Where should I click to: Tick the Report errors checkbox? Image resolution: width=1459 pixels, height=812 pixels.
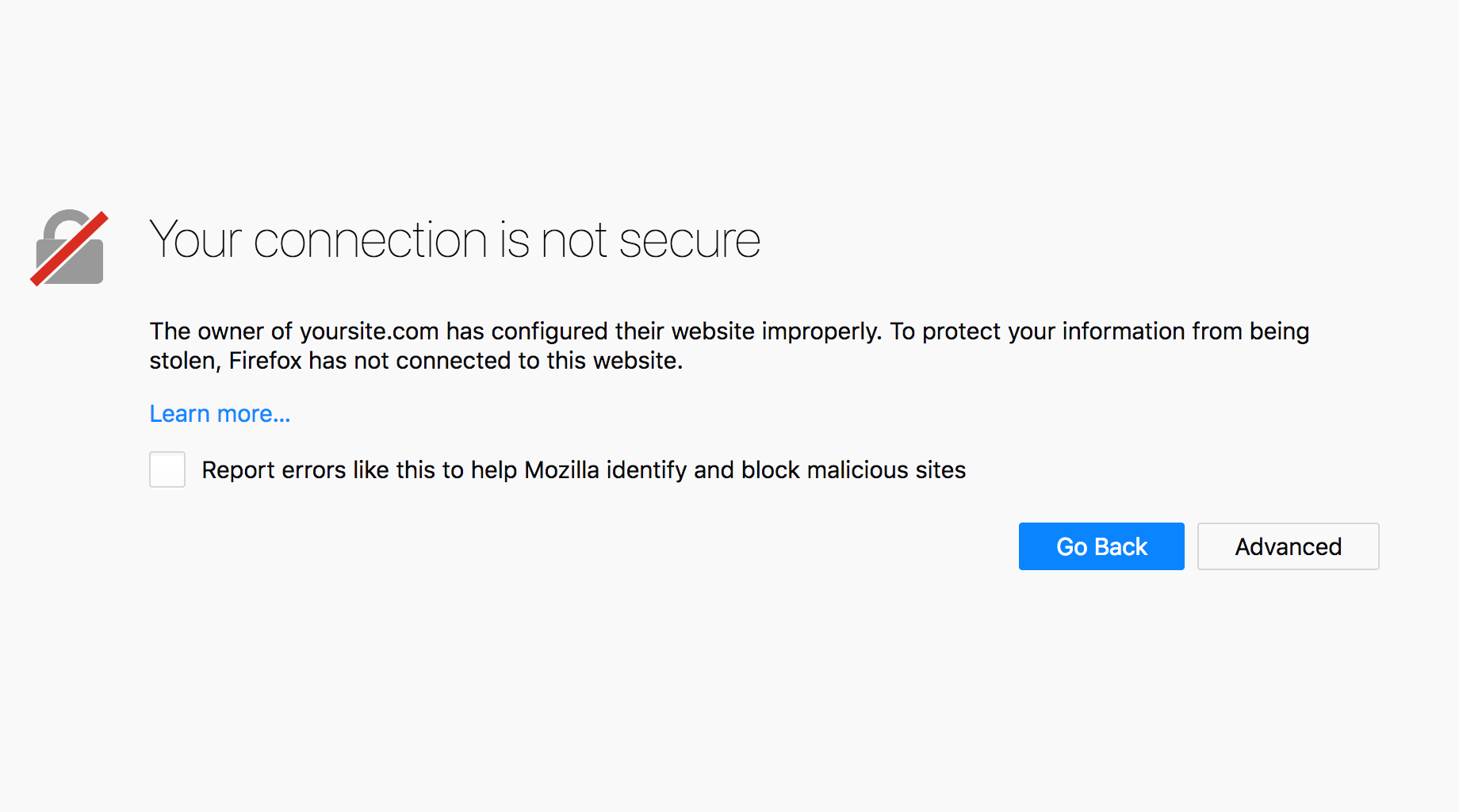167,469
